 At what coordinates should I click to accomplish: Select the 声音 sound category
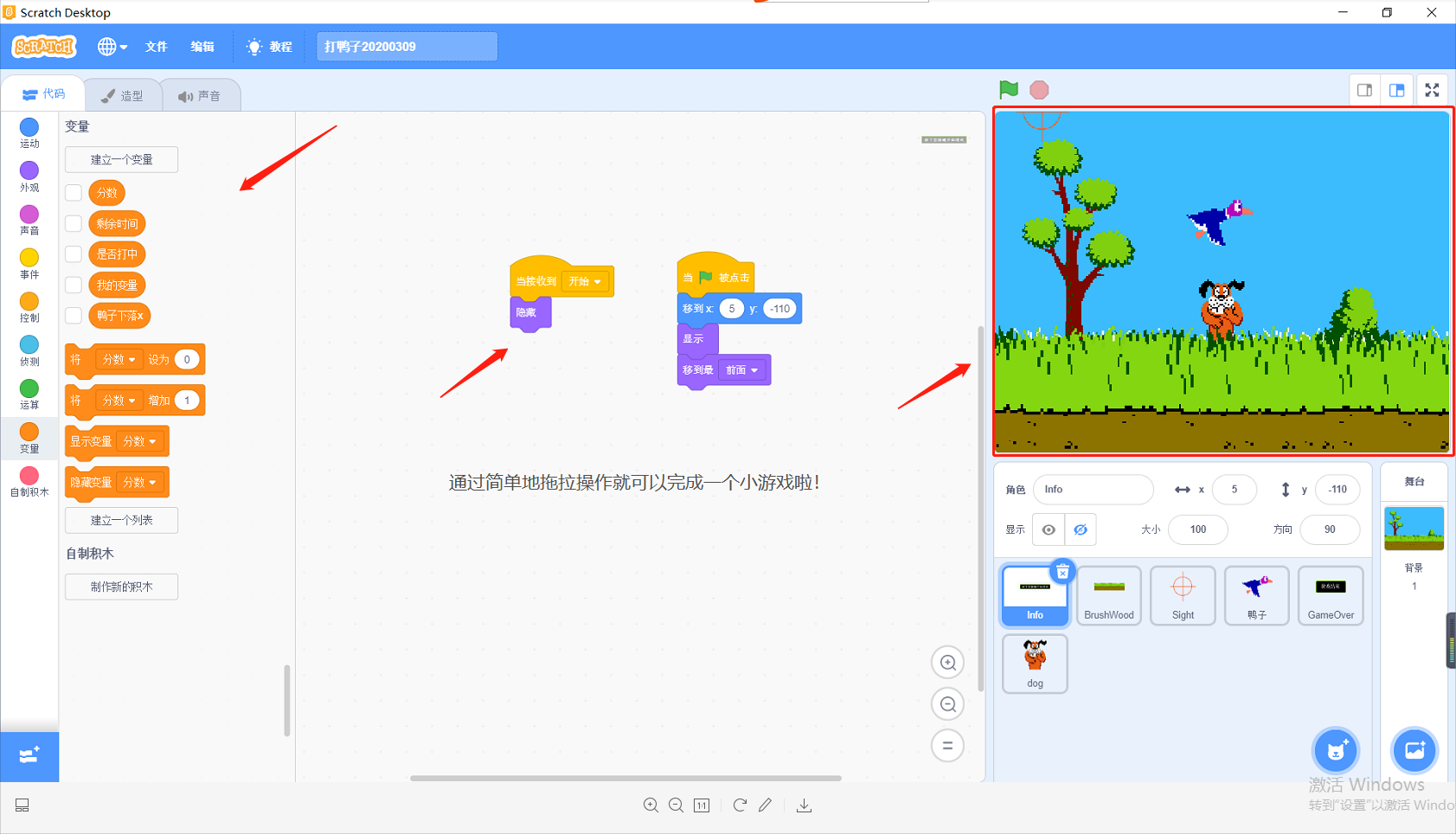[29, 220]
